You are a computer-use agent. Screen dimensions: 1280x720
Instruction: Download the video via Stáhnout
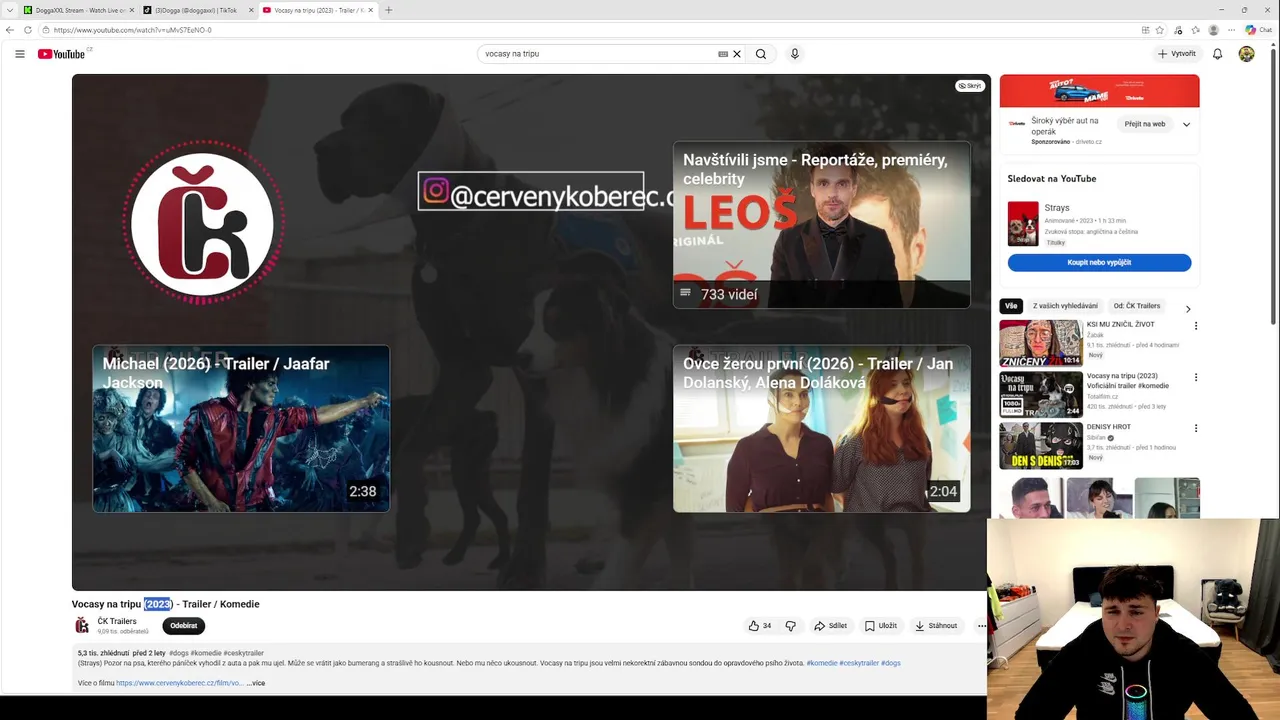(937, 626)
